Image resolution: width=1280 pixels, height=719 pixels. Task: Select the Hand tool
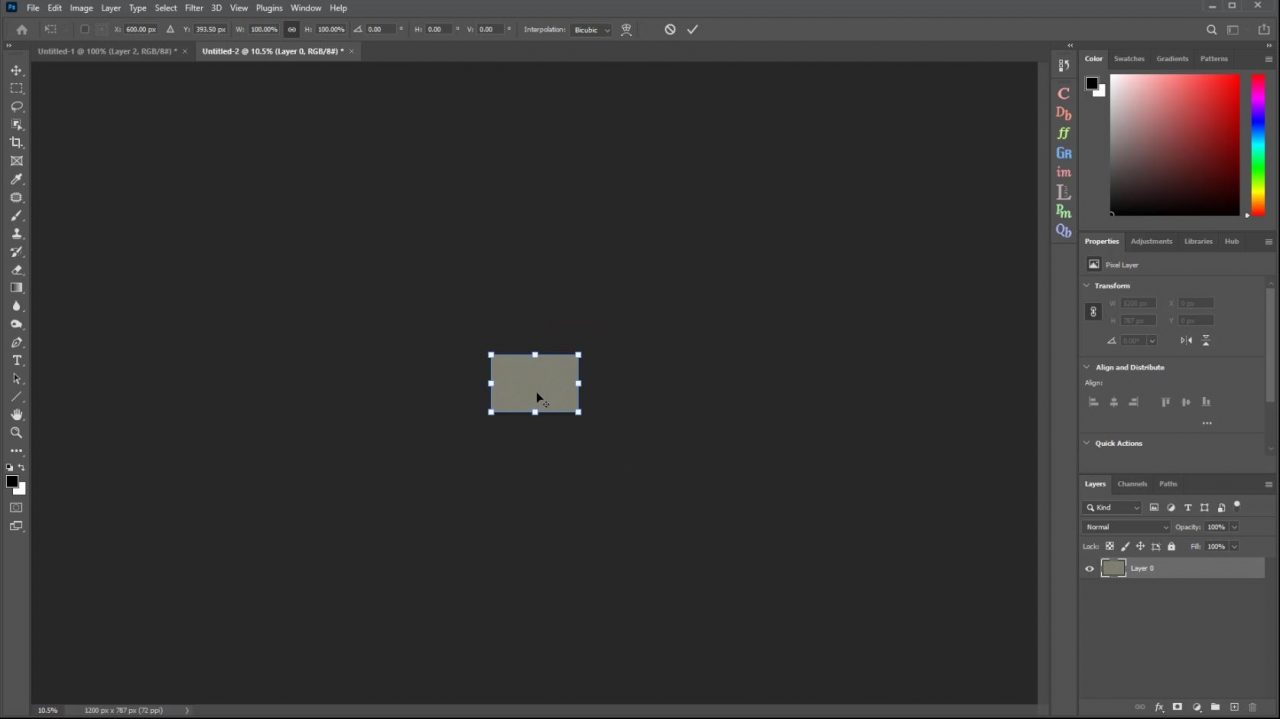(x=16, y=415)
